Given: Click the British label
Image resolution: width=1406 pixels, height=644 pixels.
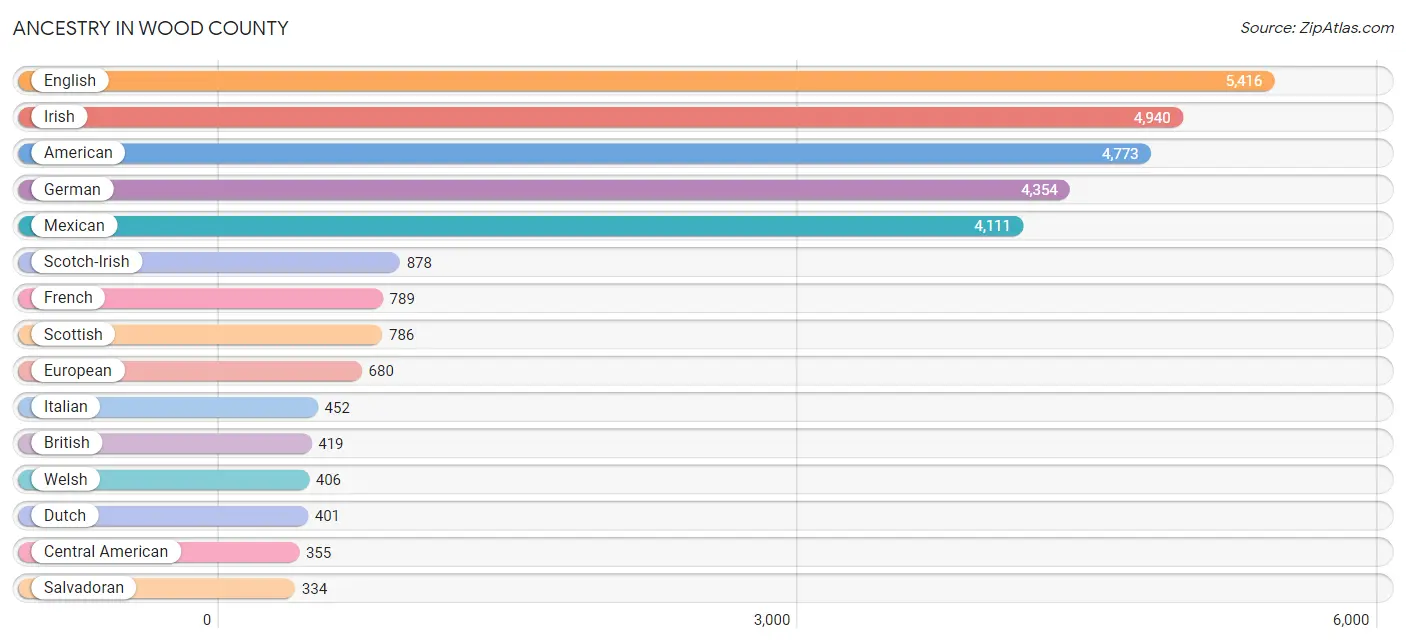Looking at the screenshot, I should click(67, 443).
